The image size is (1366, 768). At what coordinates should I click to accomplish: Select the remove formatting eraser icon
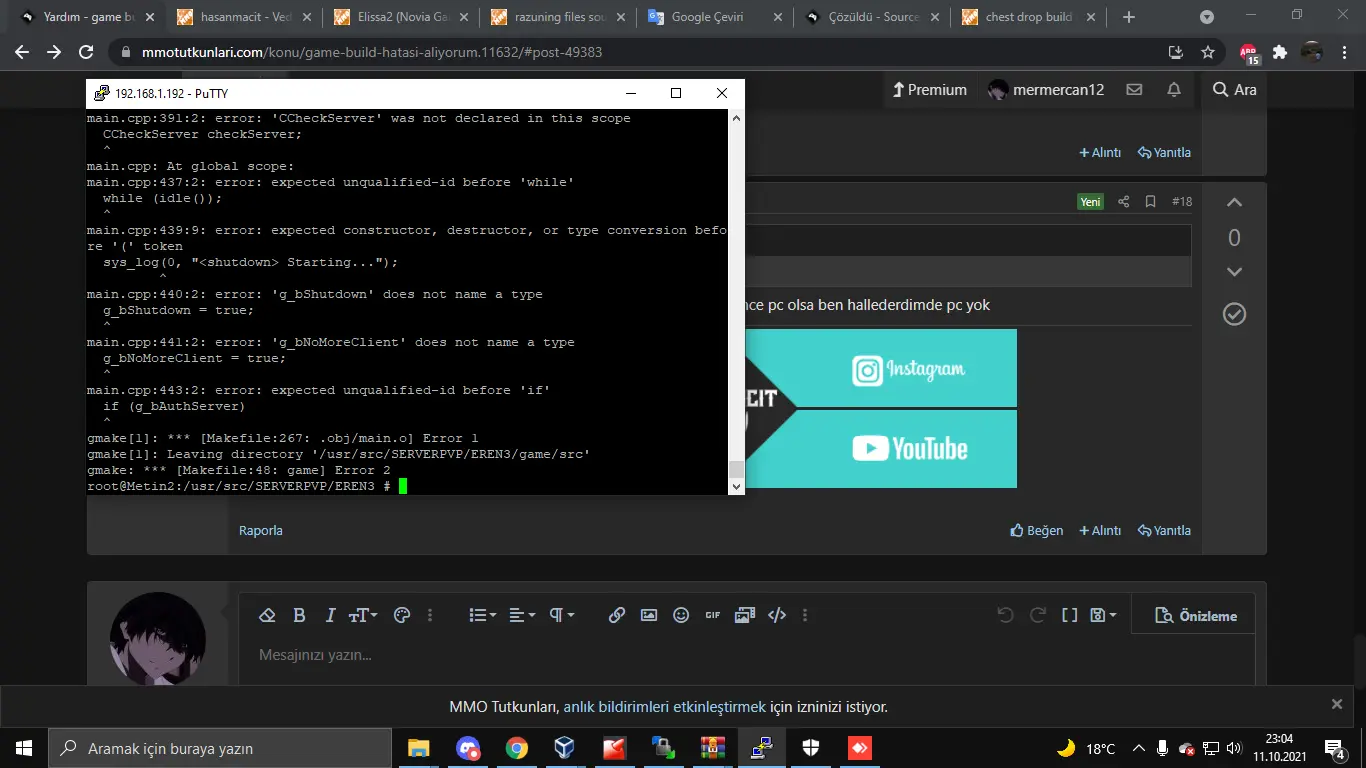pos(267,615)
